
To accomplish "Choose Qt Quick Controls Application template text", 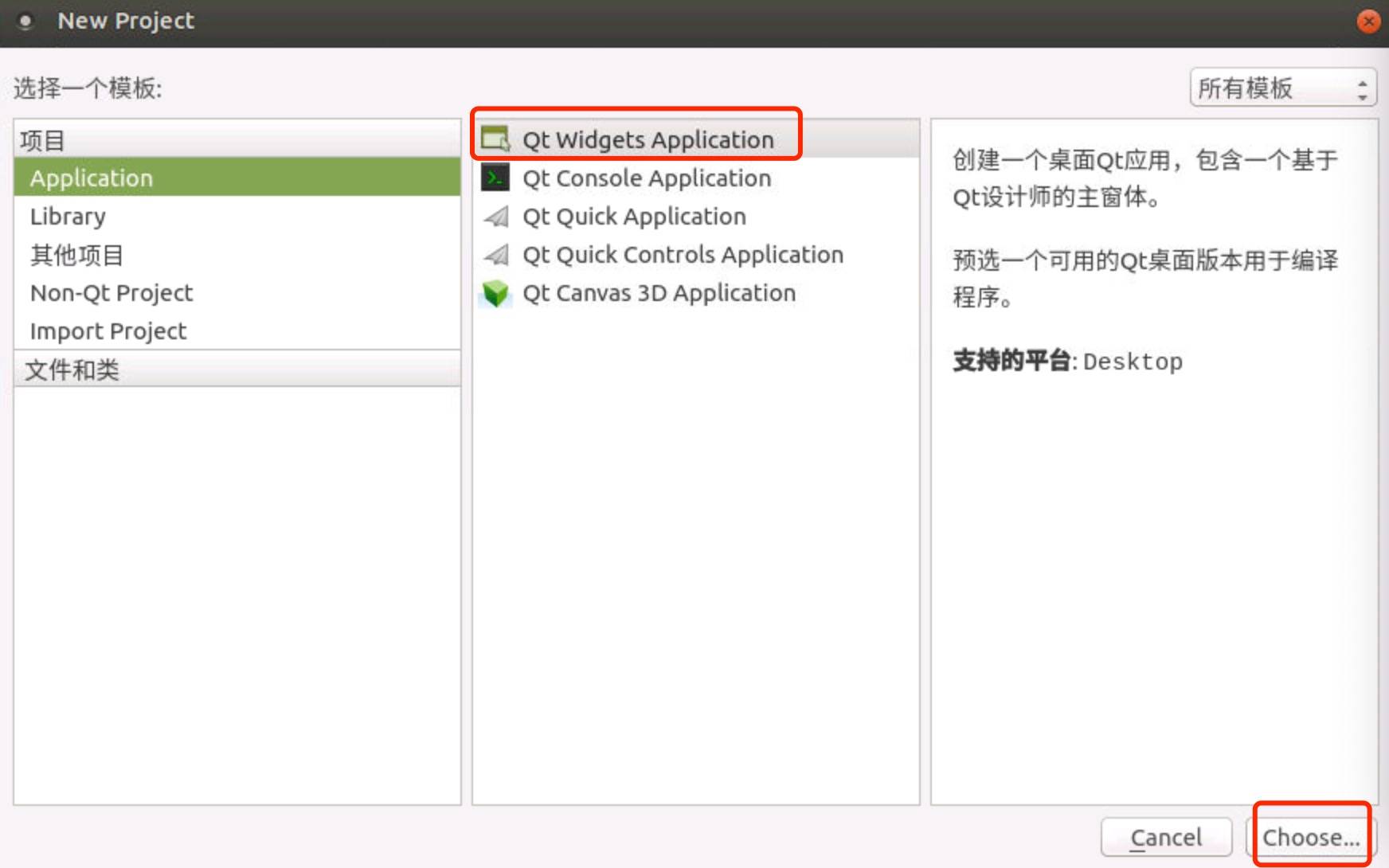I will pyautogui.click(x=683, y=255).
